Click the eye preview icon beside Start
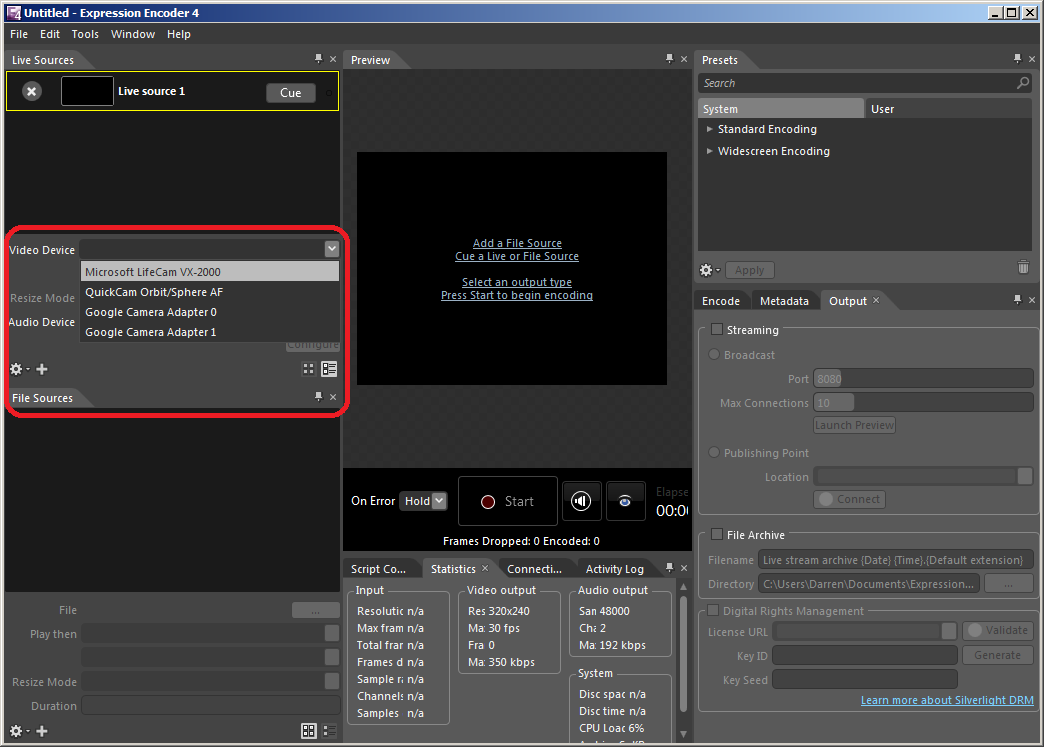The width and height of the screenshot is (1044, 747). [625, 501]
